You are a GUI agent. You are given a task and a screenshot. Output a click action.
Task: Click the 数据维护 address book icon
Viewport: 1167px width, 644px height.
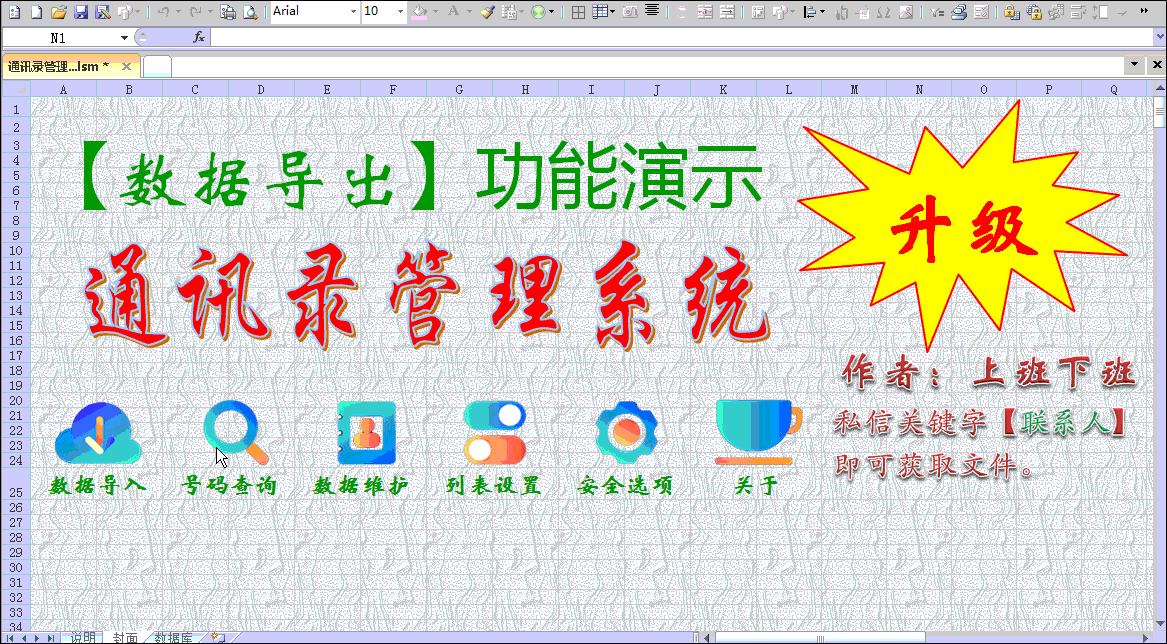point(365,432)
